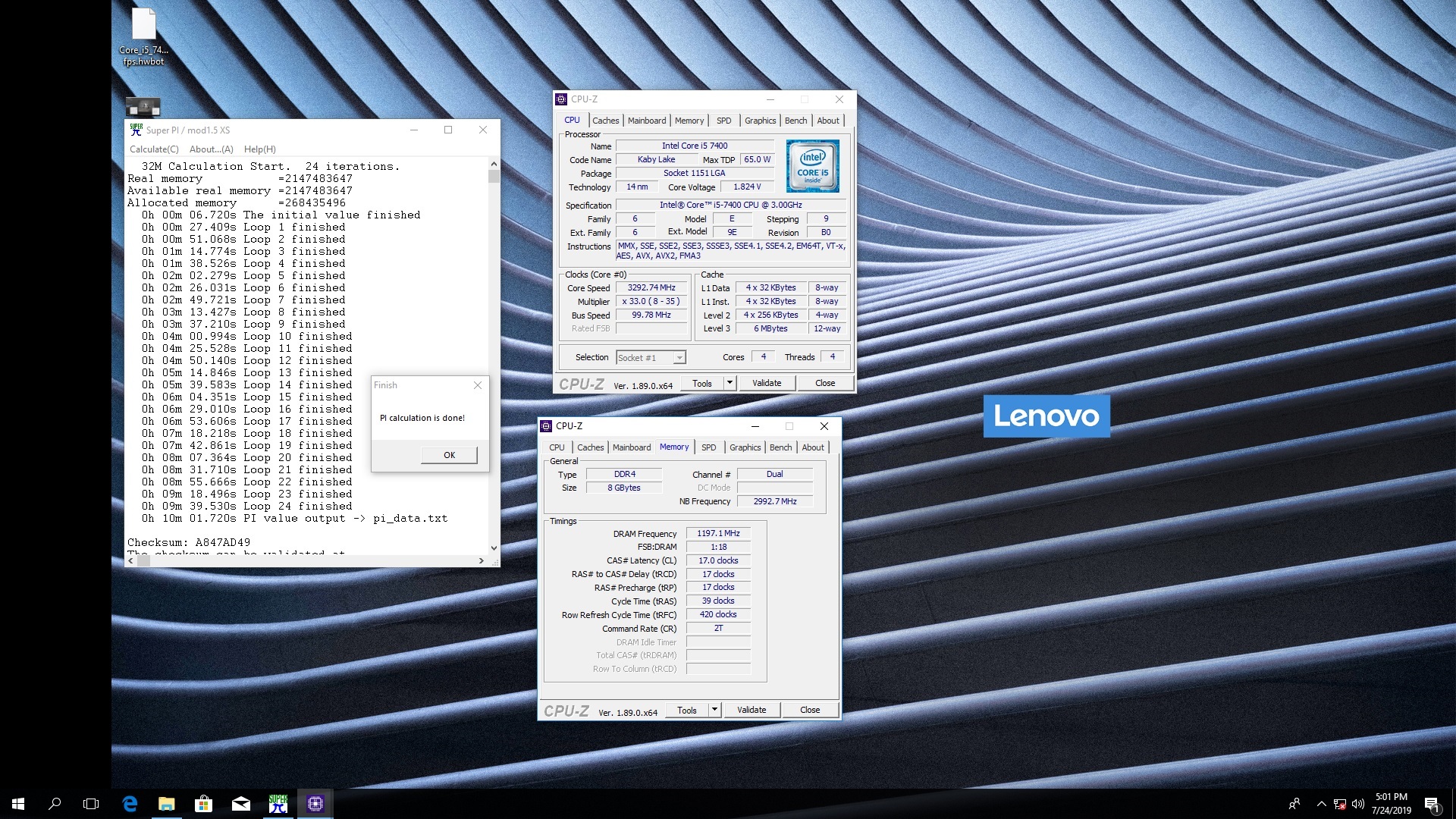Viewport: 1456px width, 819px height.
Task: Open the network status tray icon
Action: (x=1340, y=804)
